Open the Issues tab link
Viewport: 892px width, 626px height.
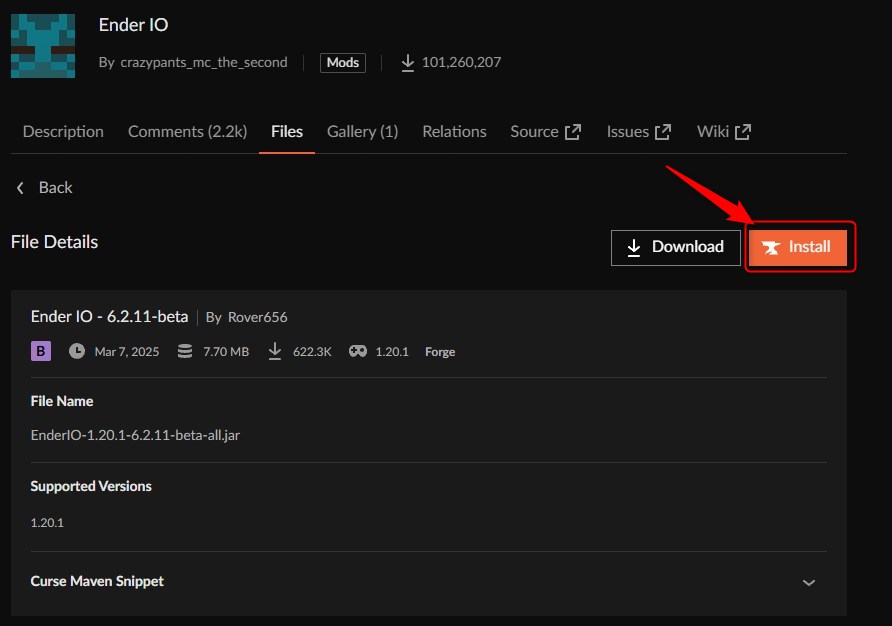(x=639, y=131)
